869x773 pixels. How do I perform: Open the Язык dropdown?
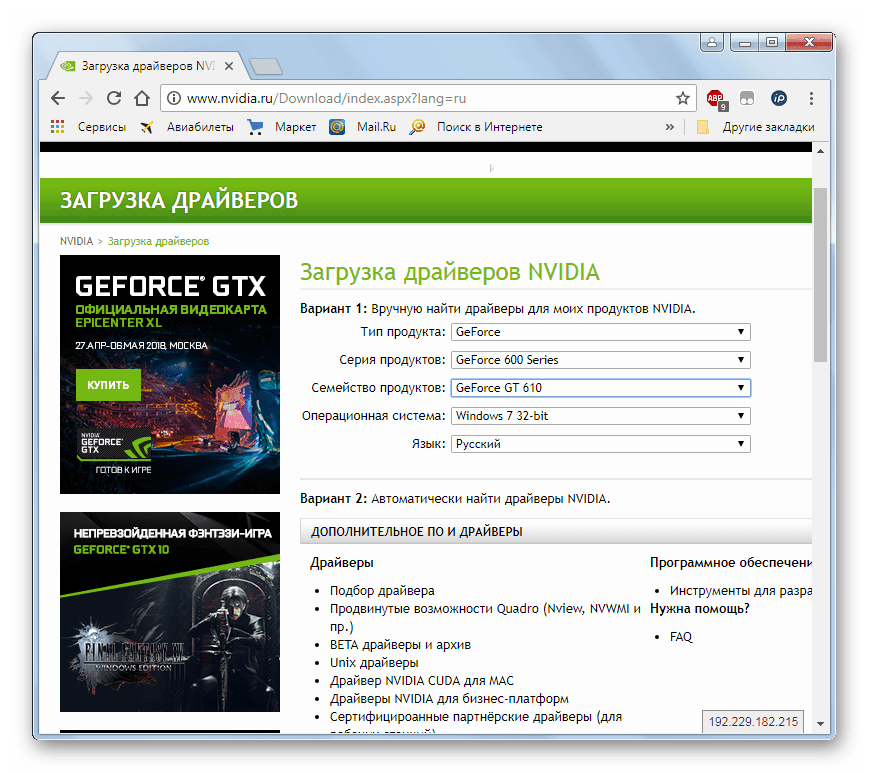point(601,444)
